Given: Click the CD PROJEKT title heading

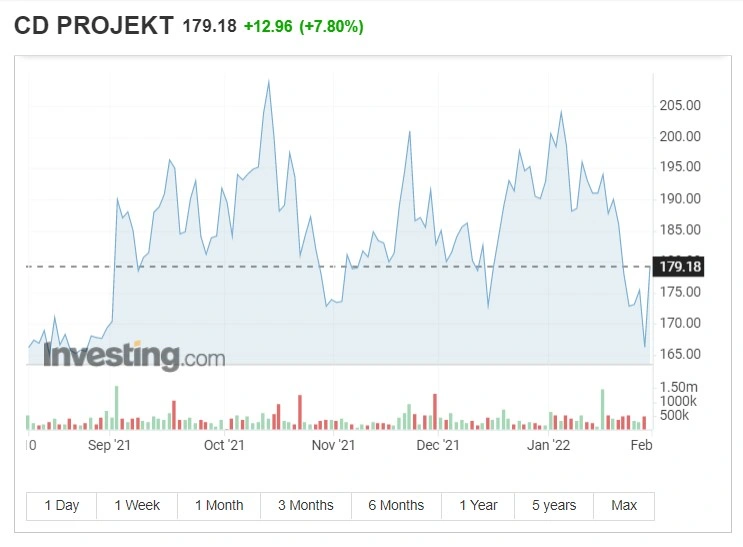Looking at the screenshot, I should pyautogui.click(x=94, y=26).
